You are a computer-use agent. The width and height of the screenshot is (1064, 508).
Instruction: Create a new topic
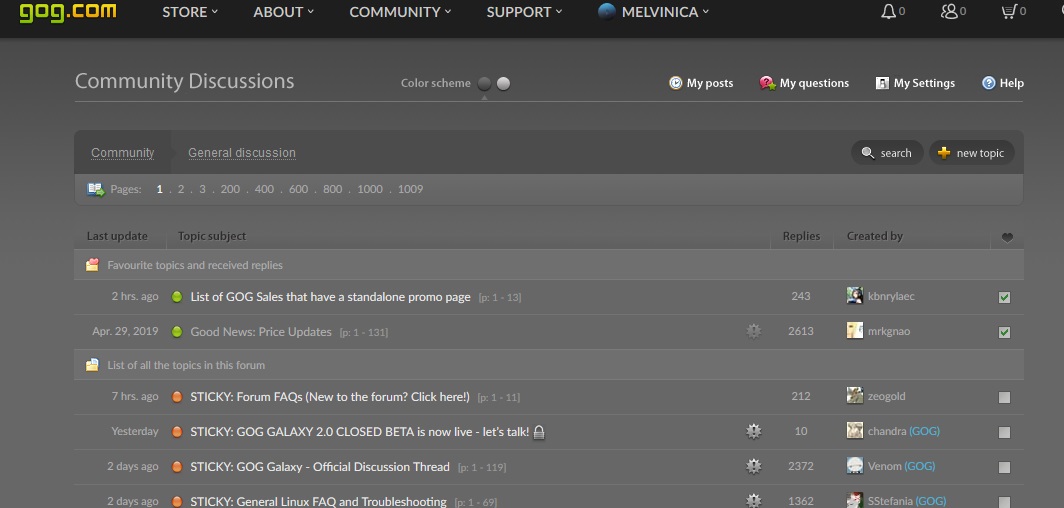(972, 153)
